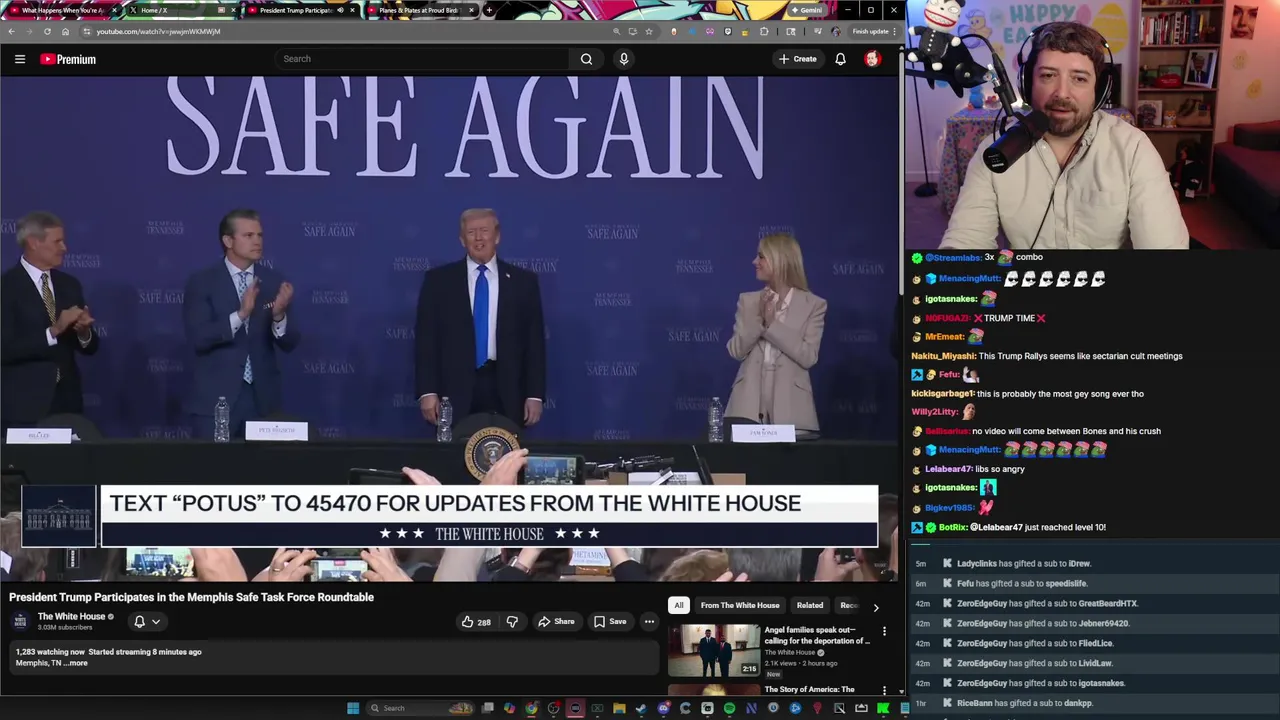The width and height of the screenshot is (1280, 720).
Task: Open the Create video menu
Action: pos(798,59)
